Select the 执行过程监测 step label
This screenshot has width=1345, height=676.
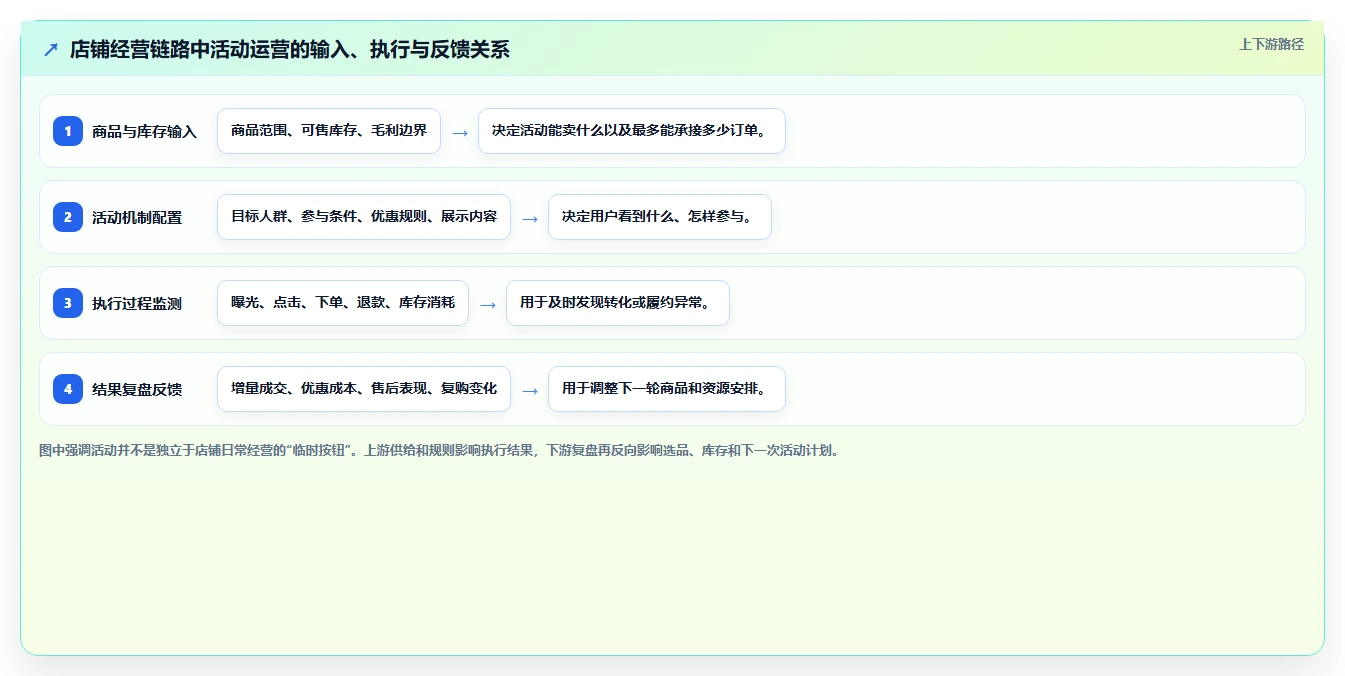[x=137, y=303]
